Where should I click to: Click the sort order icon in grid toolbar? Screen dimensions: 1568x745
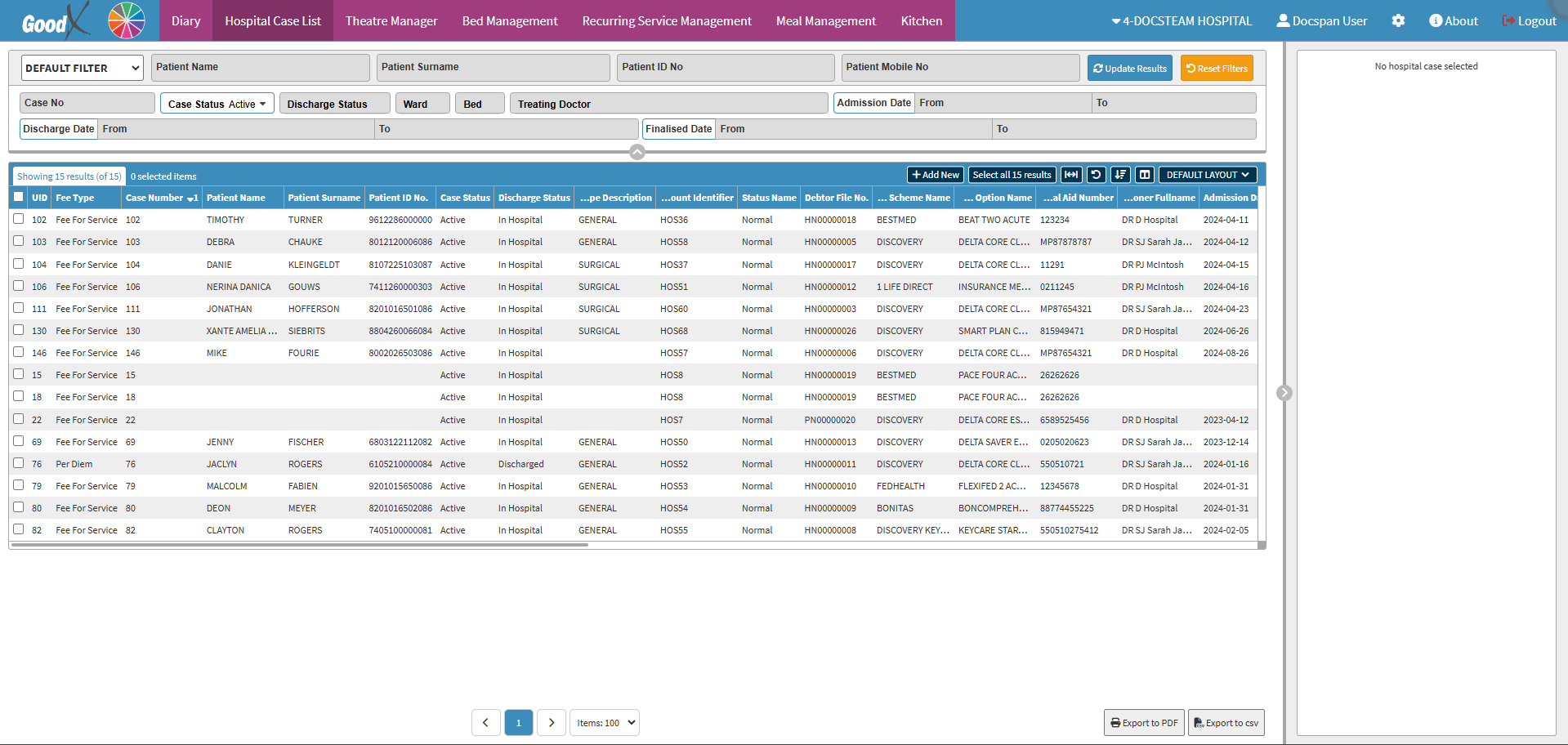pos(1120,175)
